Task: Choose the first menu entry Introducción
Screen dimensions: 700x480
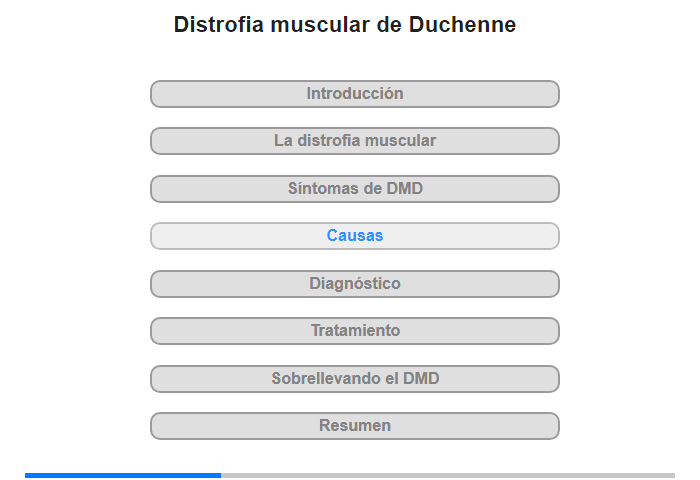Action: point(354,94)
